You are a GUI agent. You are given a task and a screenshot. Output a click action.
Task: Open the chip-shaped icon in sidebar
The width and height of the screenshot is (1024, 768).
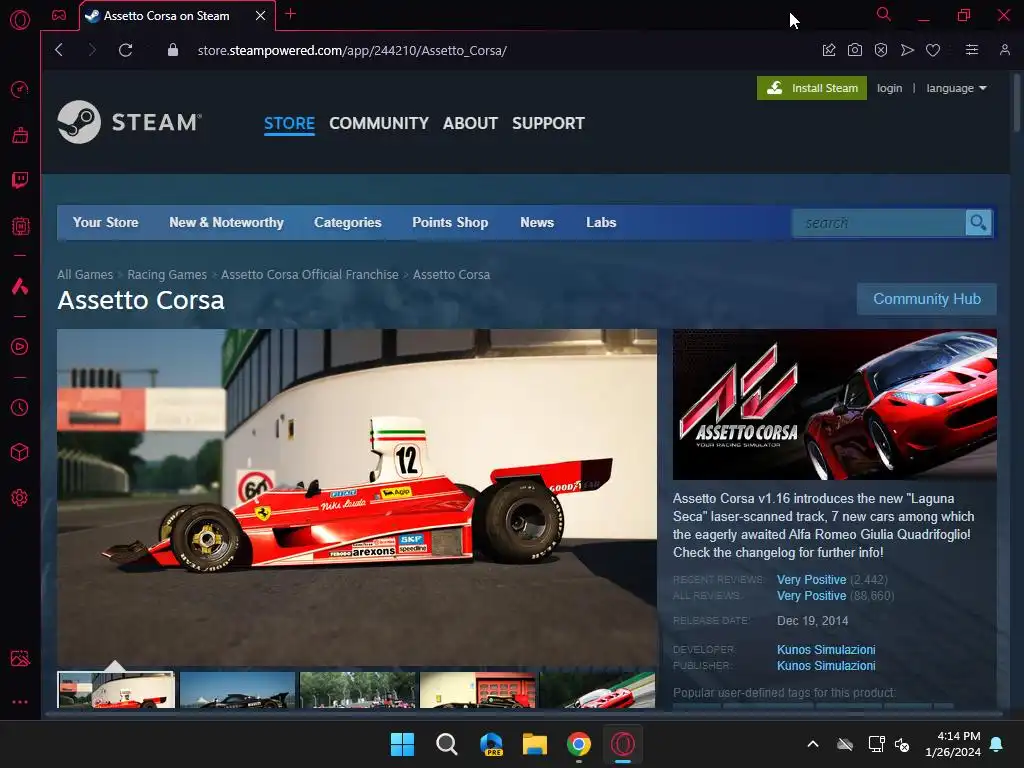(20, 226)
